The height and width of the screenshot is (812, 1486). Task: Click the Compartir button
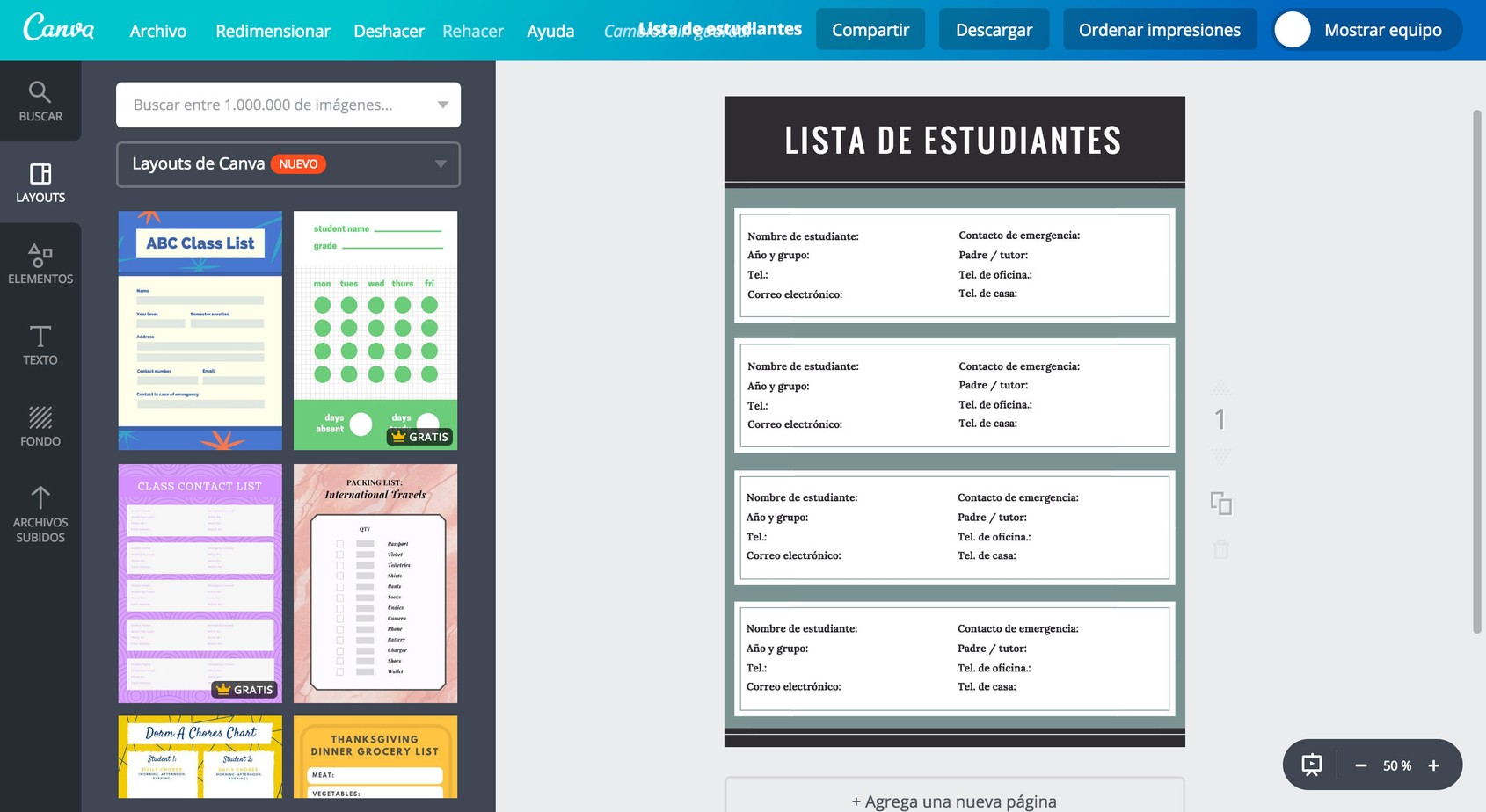tap(870, 28)
